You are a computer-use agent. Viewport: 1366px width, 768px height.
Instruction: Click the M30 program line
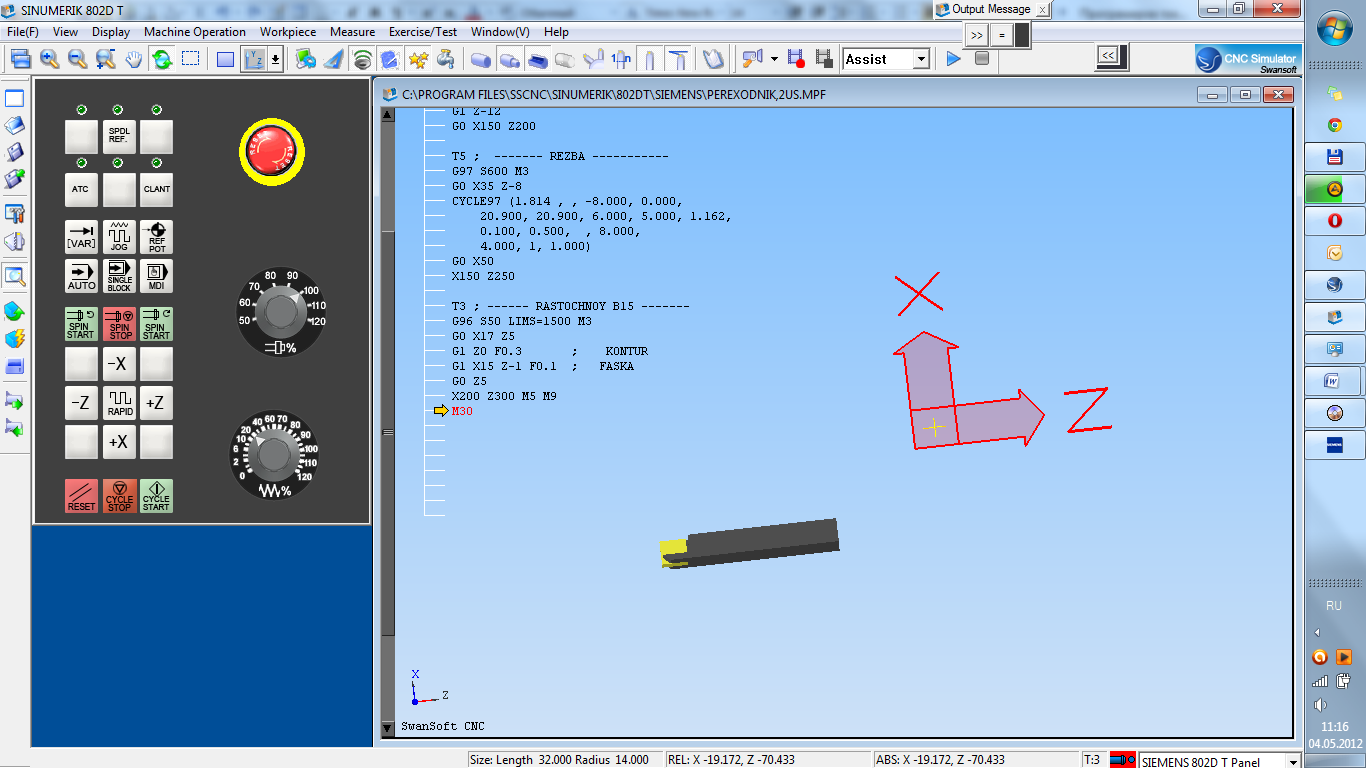click(462, 411)
